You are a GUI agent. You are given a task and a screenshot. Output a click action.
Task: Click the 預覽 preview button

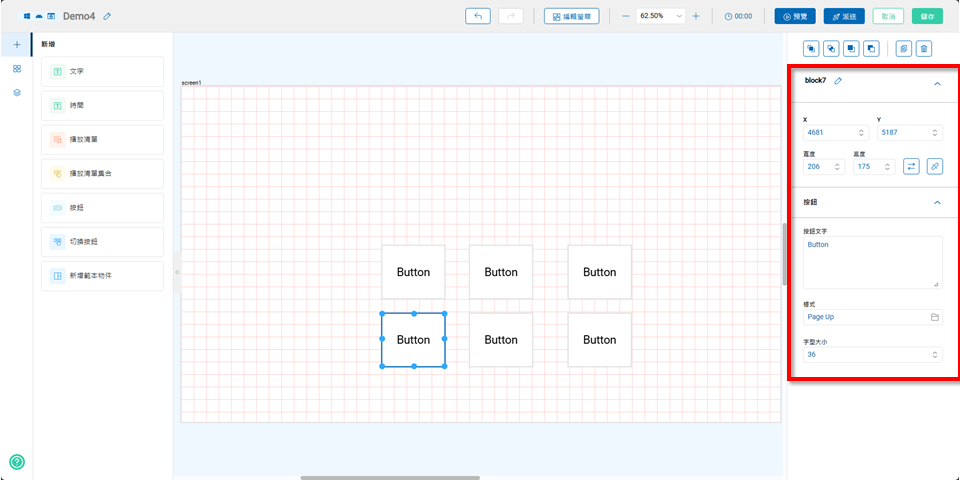795,16
